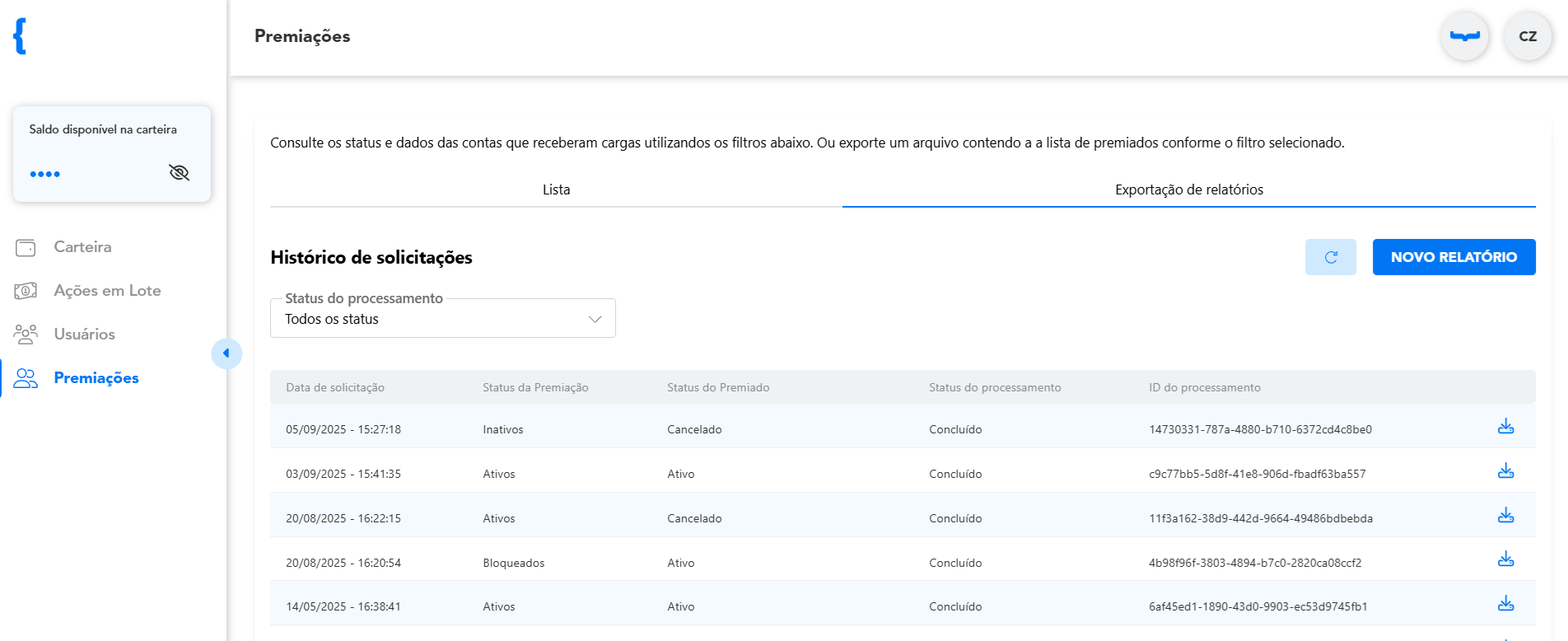Collapse sidebar with blue arrow button
Viewport: 1568px width, 641px height.
point(226,353)
